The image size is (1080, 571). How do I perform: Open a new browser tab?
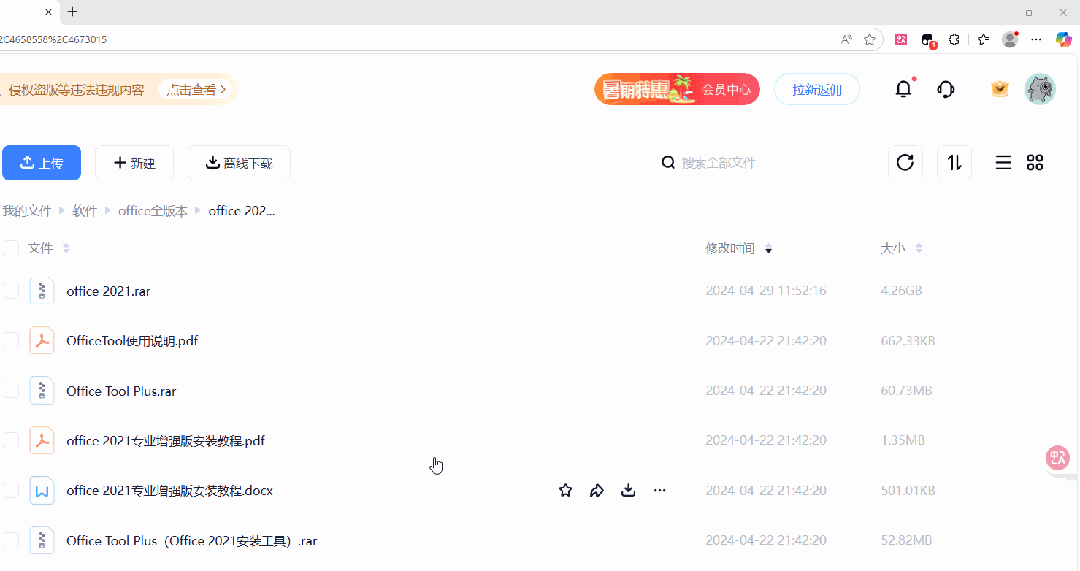point(72,12)
